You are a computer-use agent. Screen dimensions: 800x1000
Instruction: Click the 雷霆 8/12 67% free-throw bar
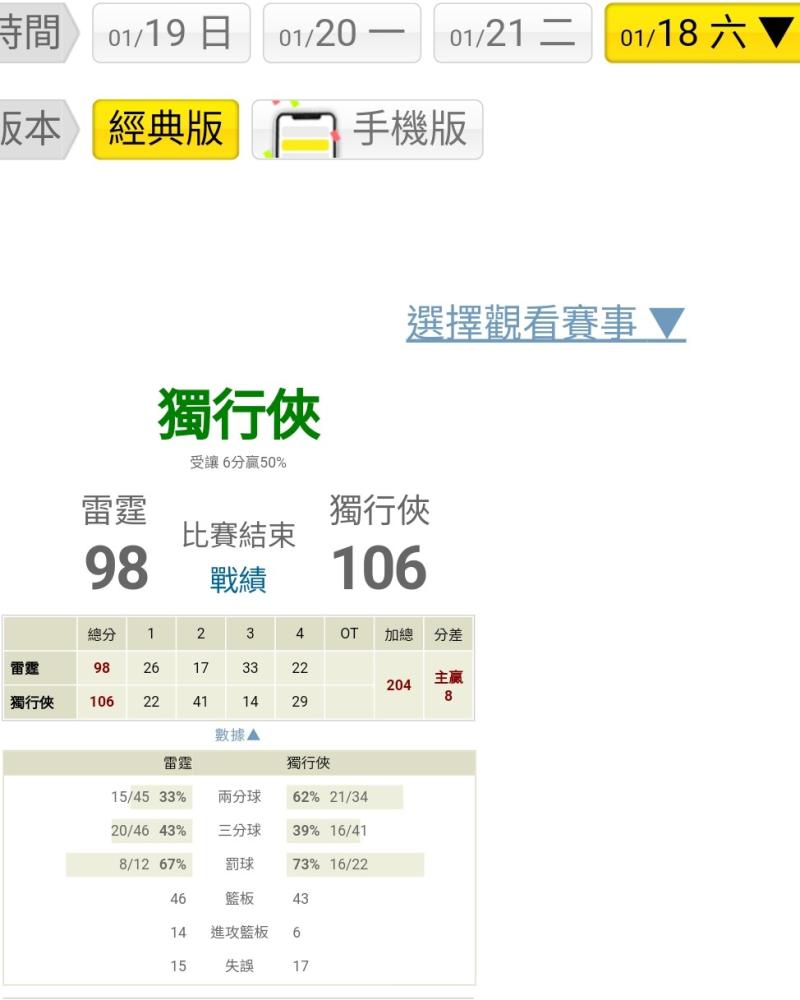pos(130,864)
